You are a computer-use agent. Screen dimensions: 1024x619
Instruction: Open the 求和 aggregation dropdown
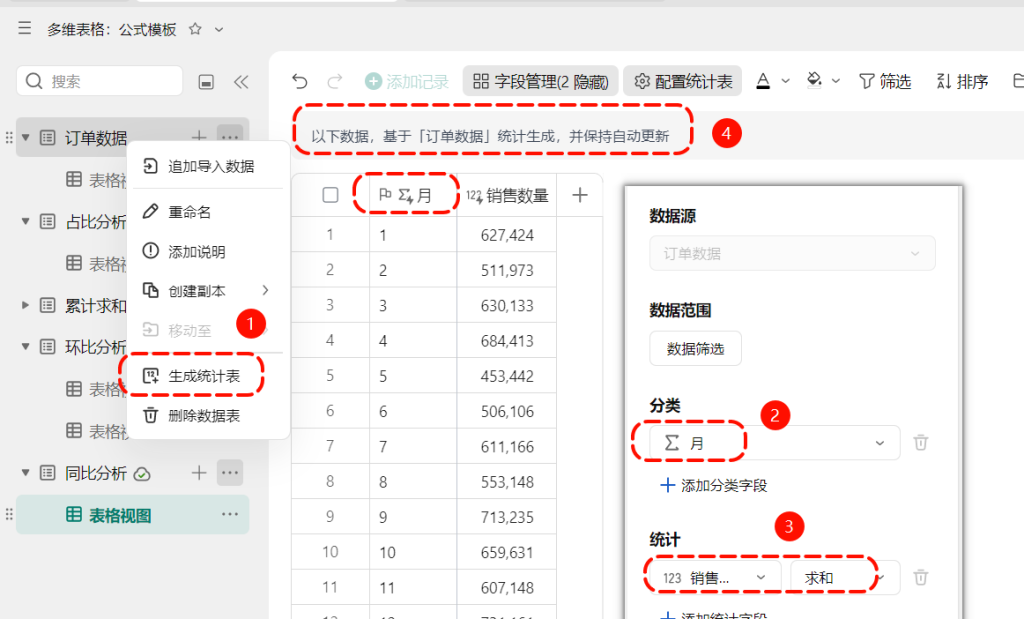(x=845, y=578)
